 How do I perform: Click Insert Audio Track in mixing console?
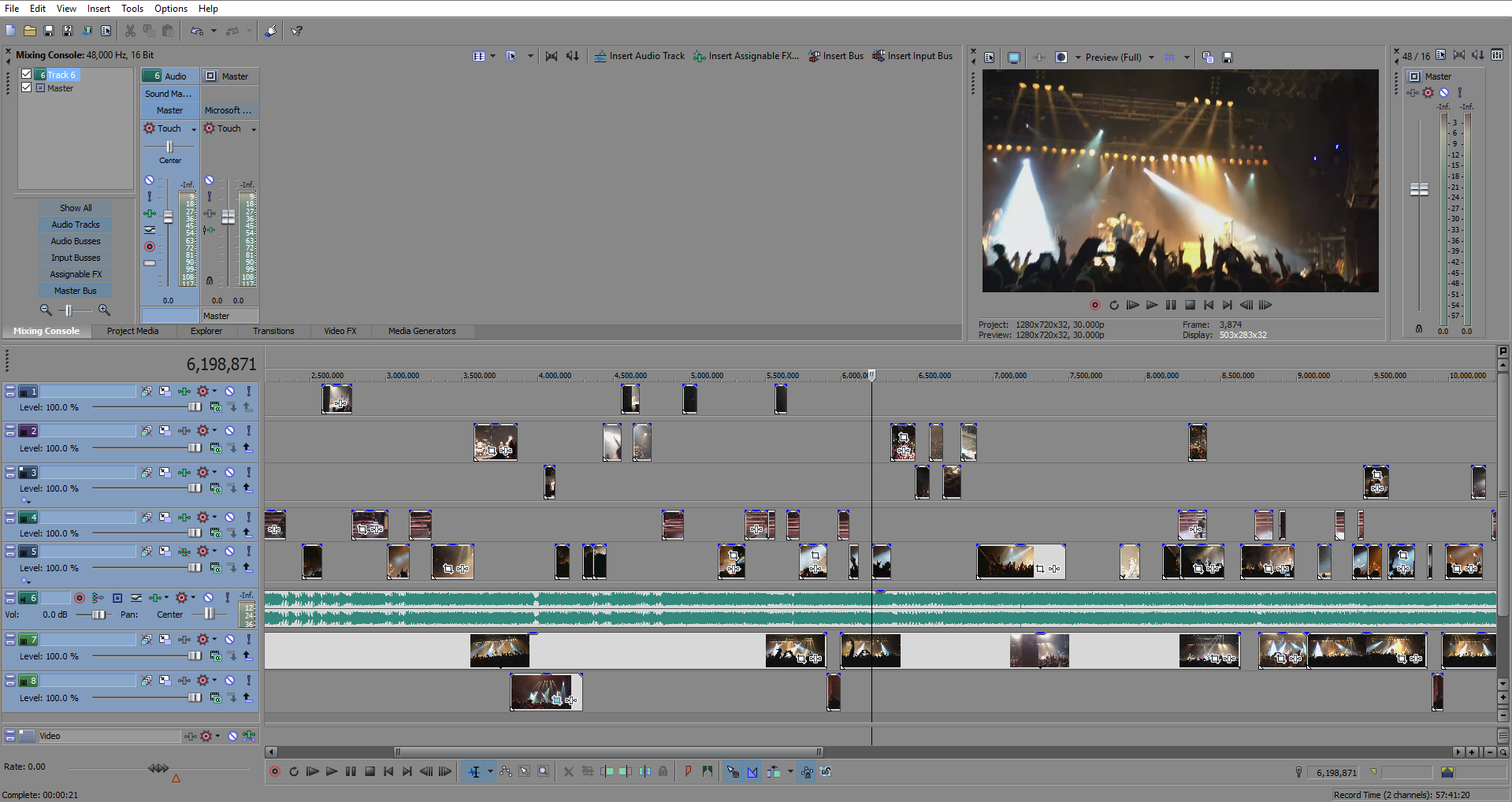pyautogui.click(x=639, y=56)
